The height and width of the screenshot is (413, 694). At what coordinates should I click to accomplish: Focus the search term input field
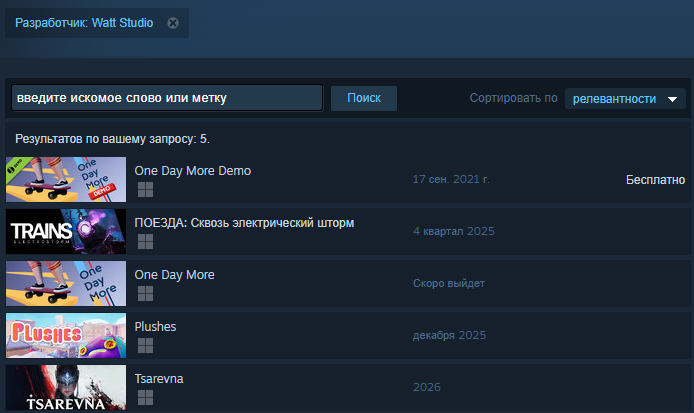[x=167, y=98]
